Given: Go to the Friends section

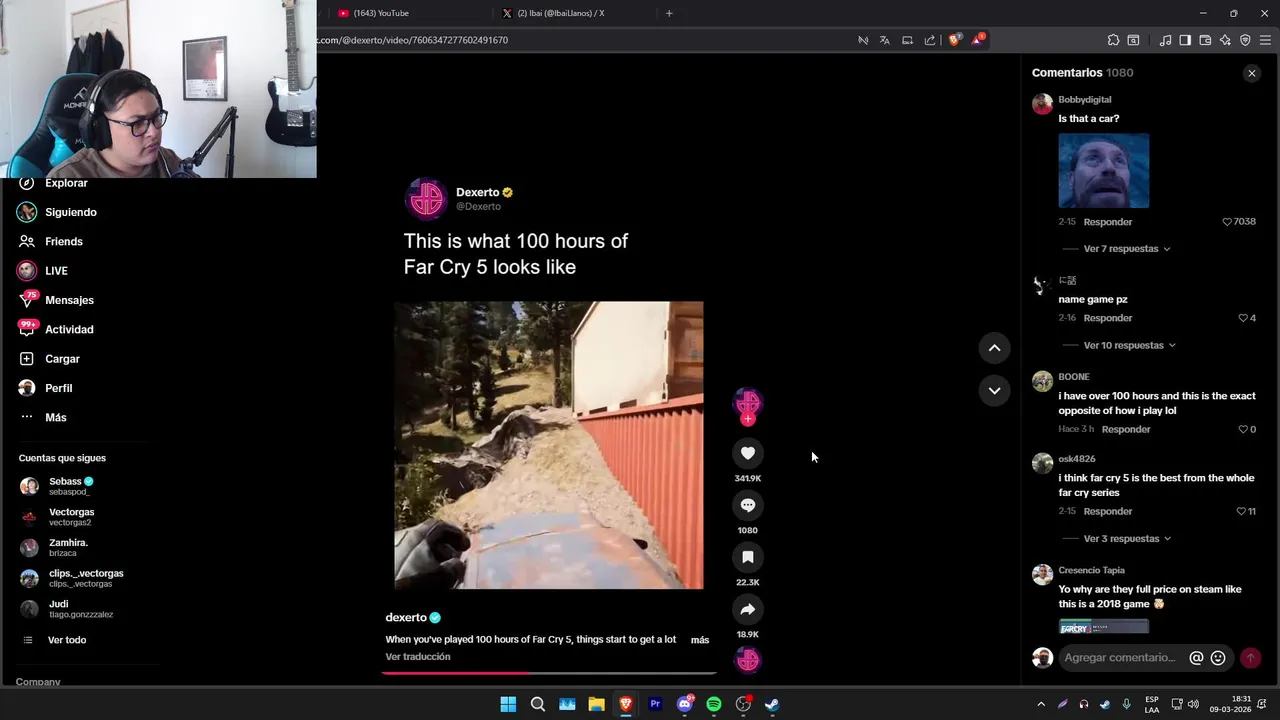Looking at the screenshot, I should (x=51, y=241).
